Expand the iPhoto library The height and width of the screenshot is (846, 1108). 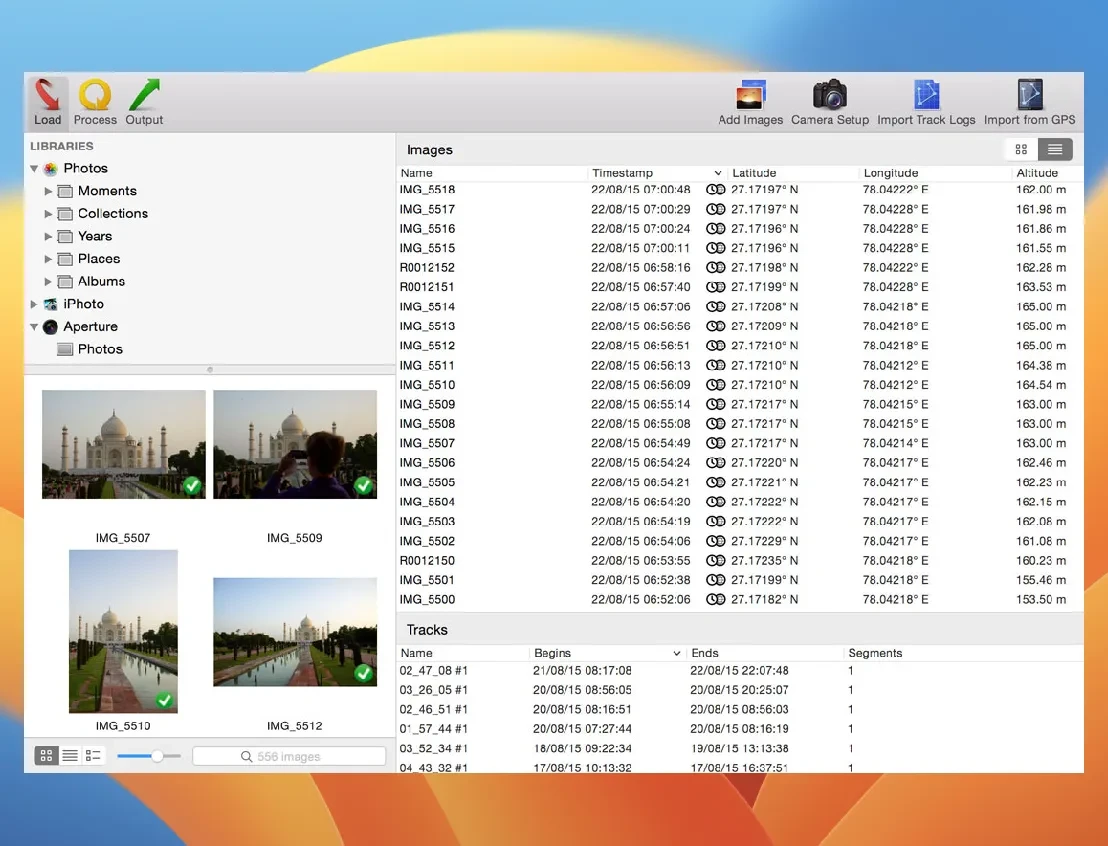click(x=34, y=303)
